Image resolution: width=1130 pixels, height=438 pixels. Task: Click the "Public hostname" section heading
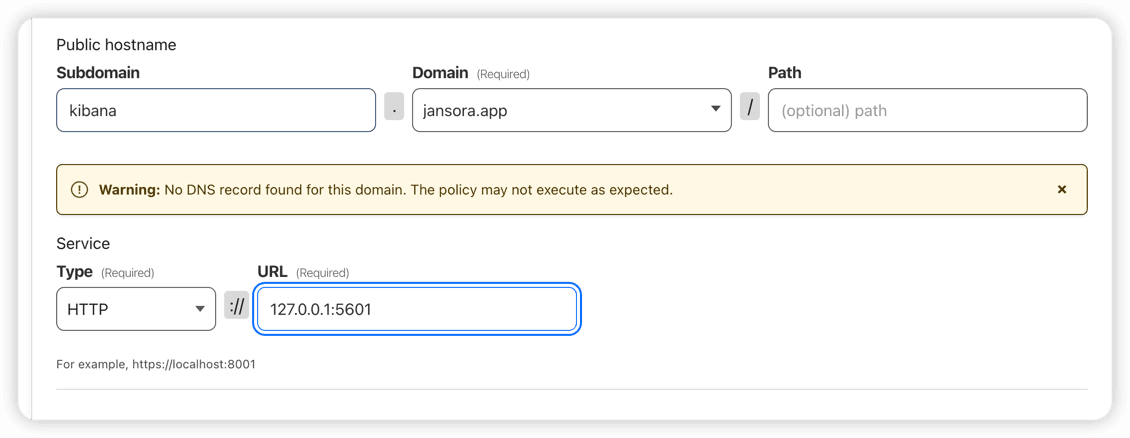click(116, 45)
